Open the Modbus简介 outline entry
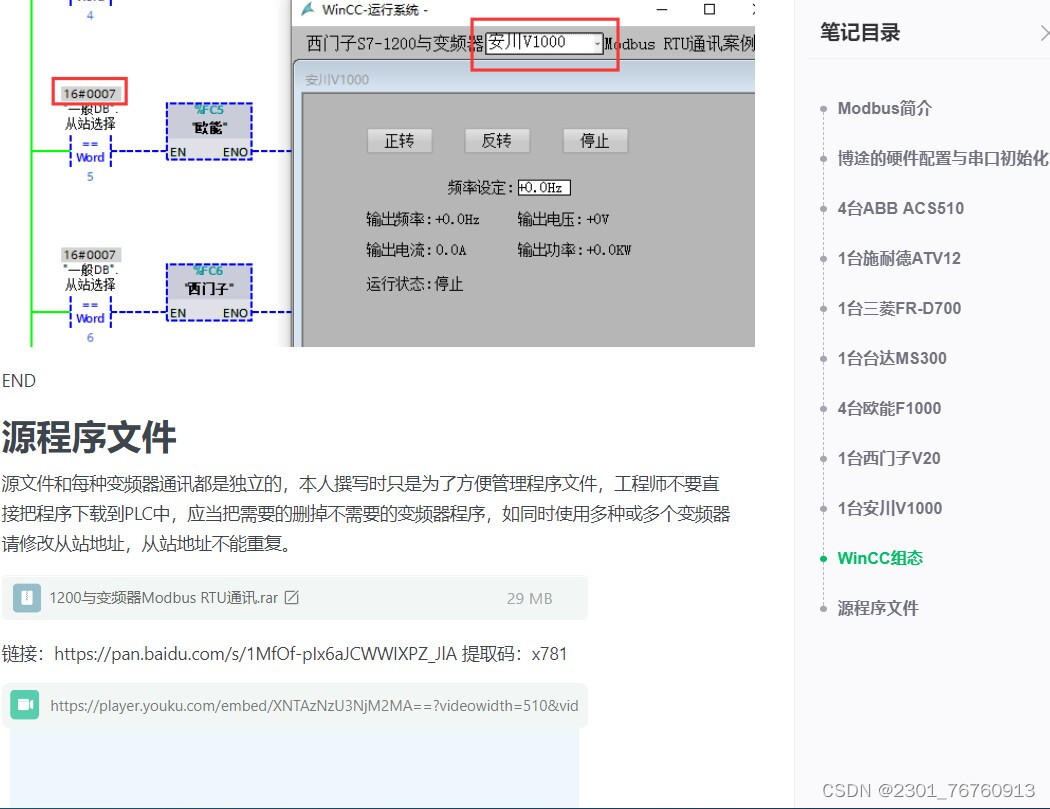This screenshot has height=809, width=1050. point(884,108)
